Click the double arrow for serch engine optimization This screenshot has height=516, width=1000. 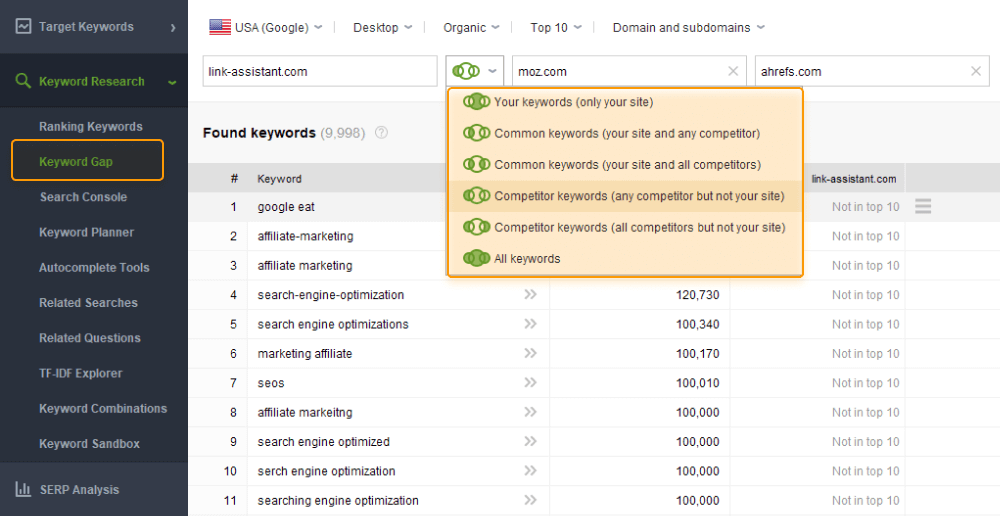point(531,470)
